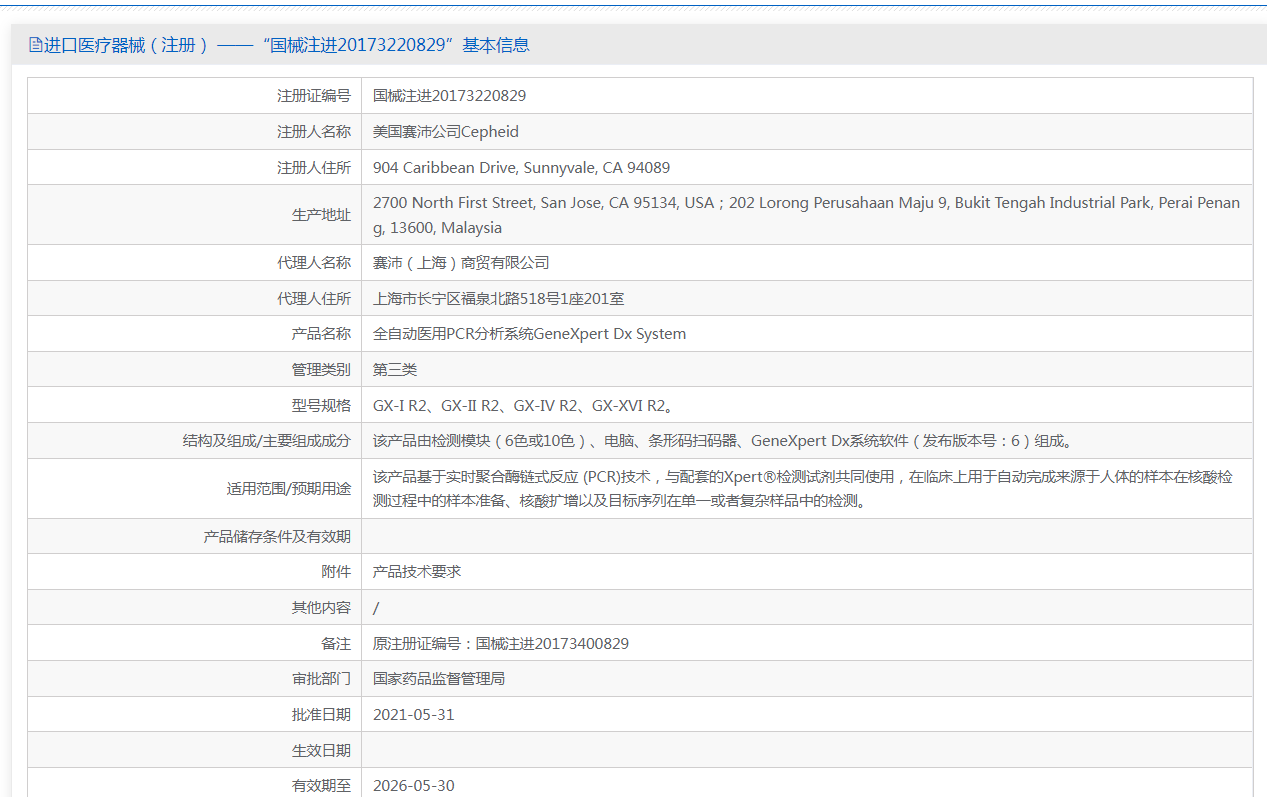
Task: Select address 904 Caribbean Drive, Sunnyvale
Action: (x=521, y=168)
